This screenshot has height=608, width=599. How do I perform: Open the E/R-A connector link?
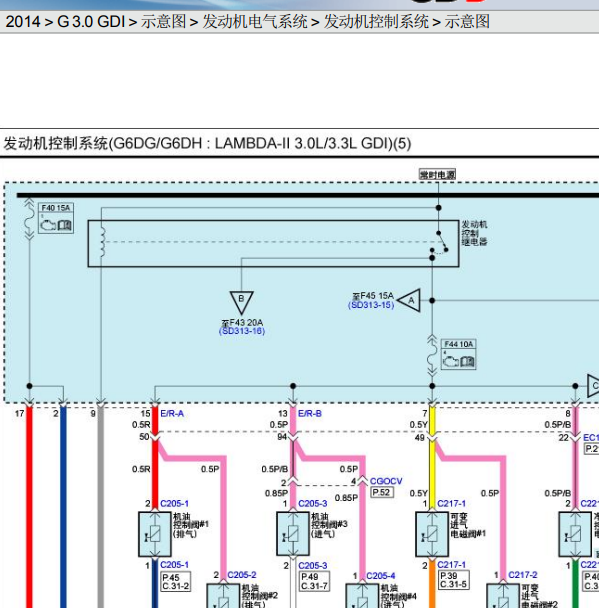click(172, 414)
